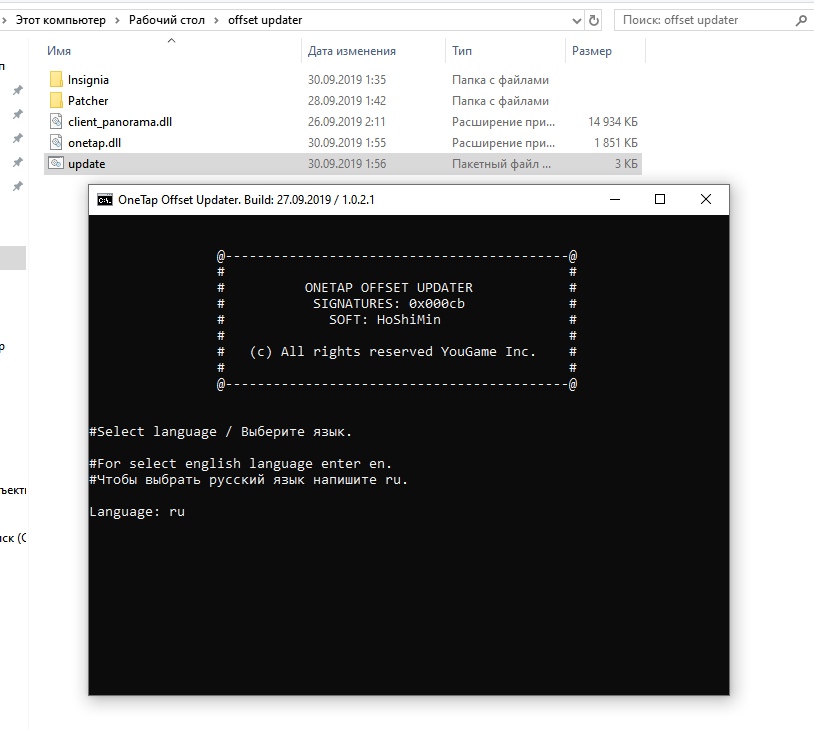814x730 pixels.
Task: Click the date 28.09.2019 1:42 of Patcher
Action: click(347, 101)
